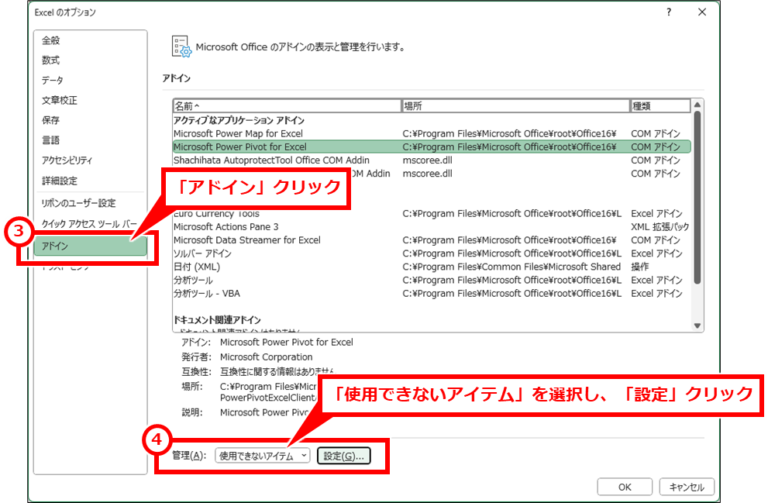Click scroll up arrow of add-in list
This screenshot has height=503, width=768.
tap(697, 105)
